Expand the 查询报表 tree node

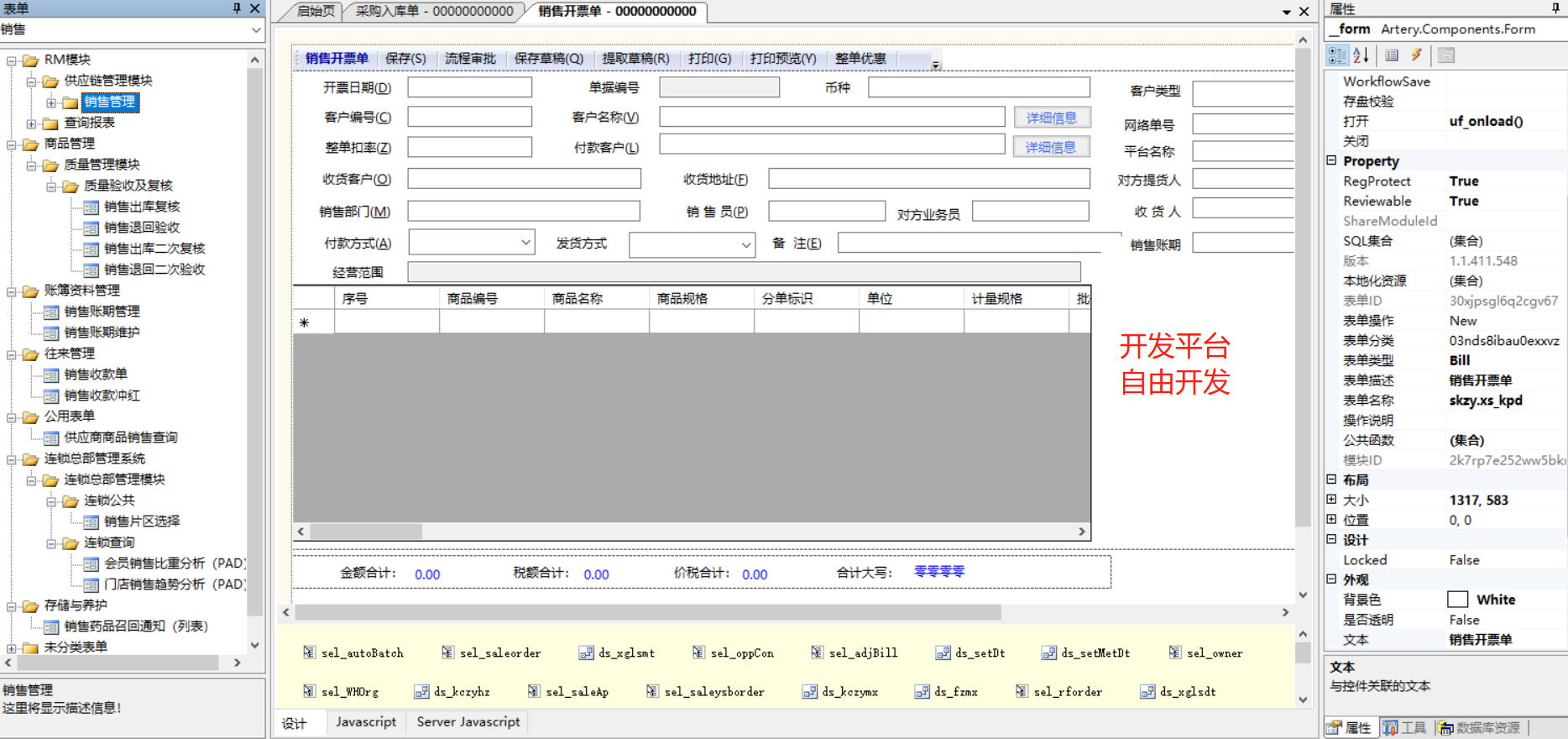(31, 123)
